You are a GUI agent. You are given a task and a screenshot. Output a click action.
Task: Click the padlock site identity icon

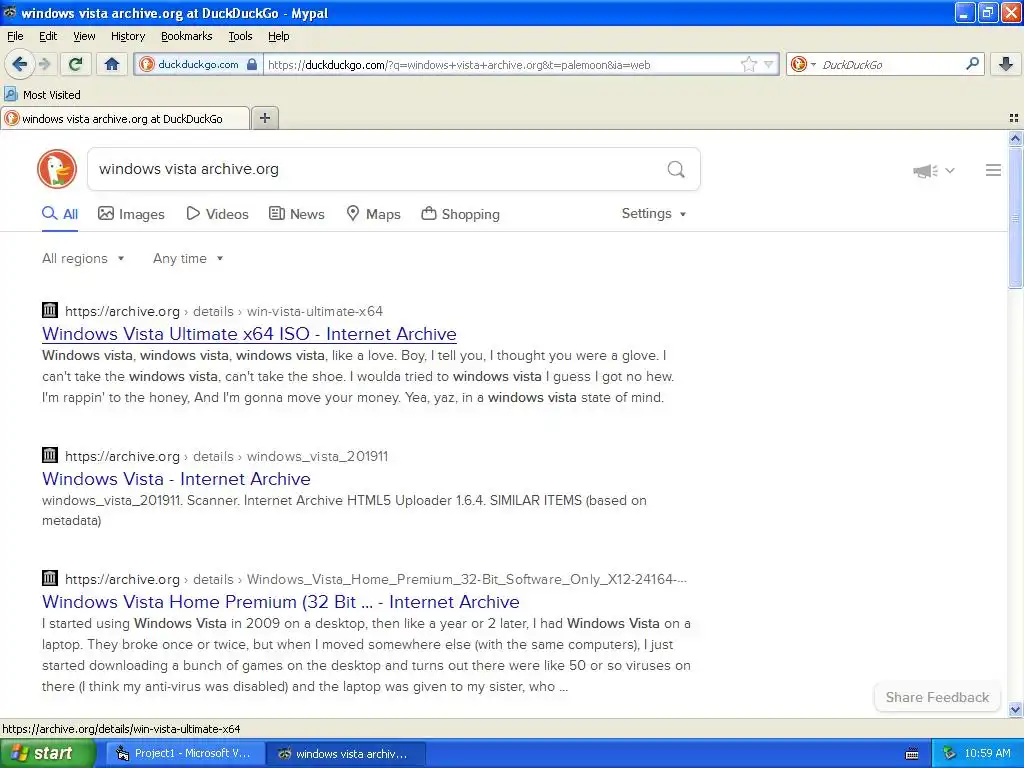coord(252,64)
